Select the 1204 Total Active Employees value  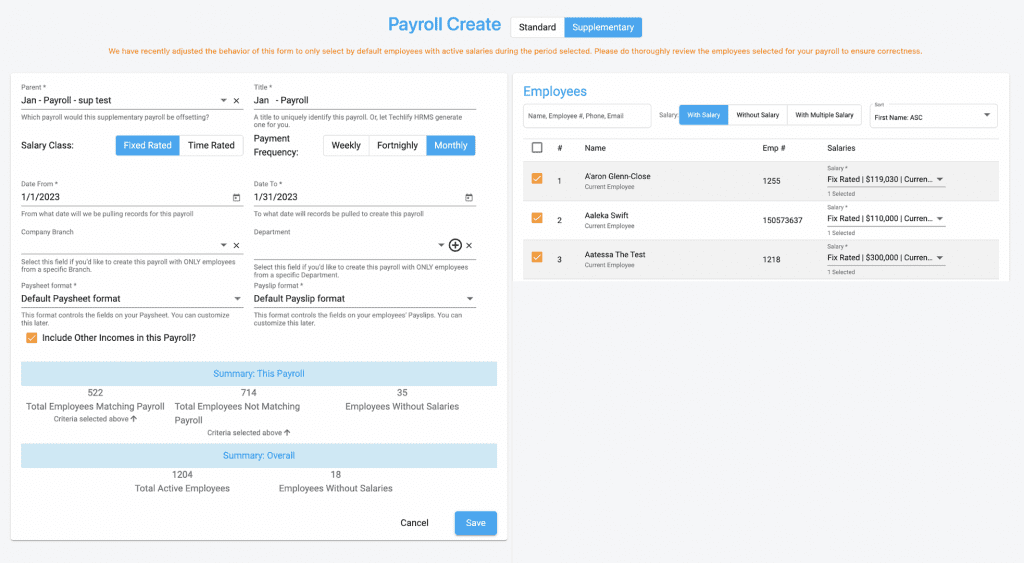pos(182,475)
